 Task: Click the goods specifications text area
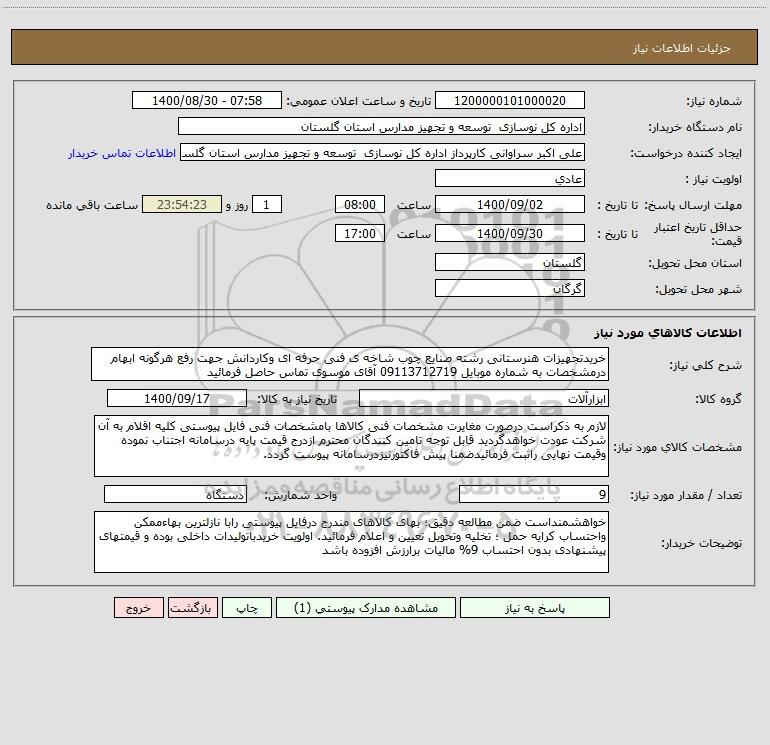point(351,446)
